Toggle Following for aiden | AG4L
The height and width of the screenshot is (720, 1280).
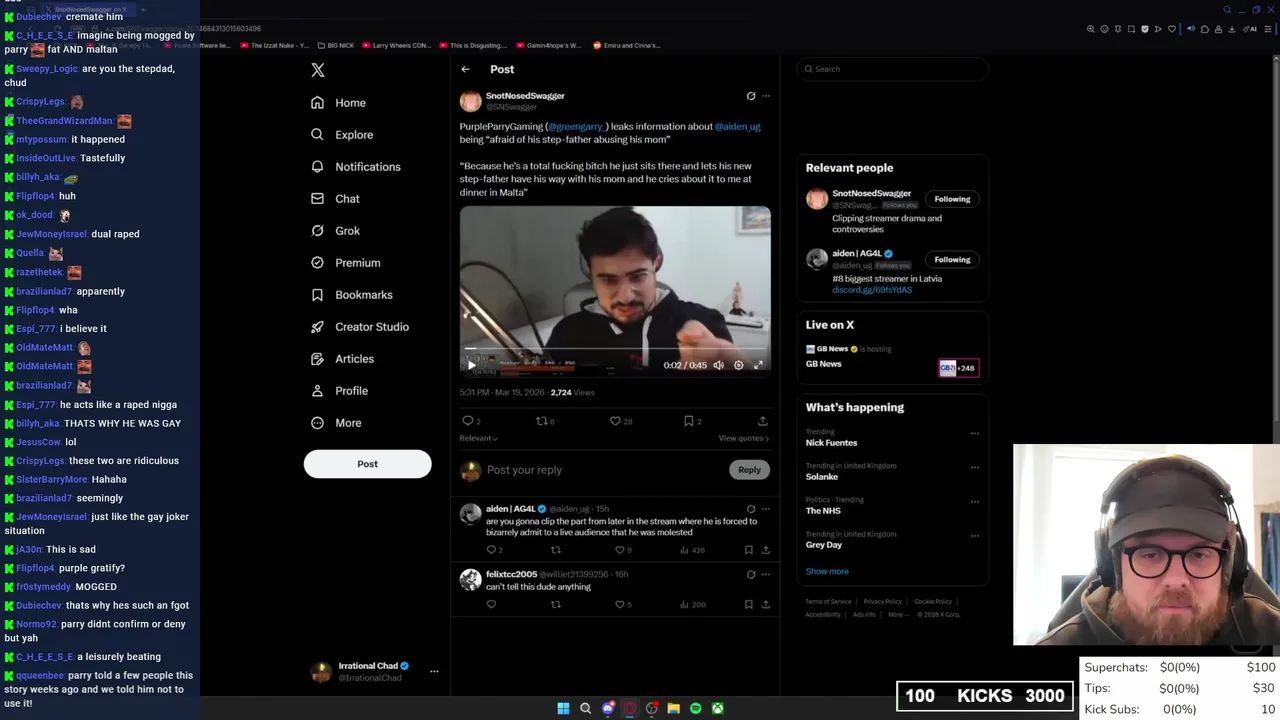pyautogui.click(x=952, y=260)
